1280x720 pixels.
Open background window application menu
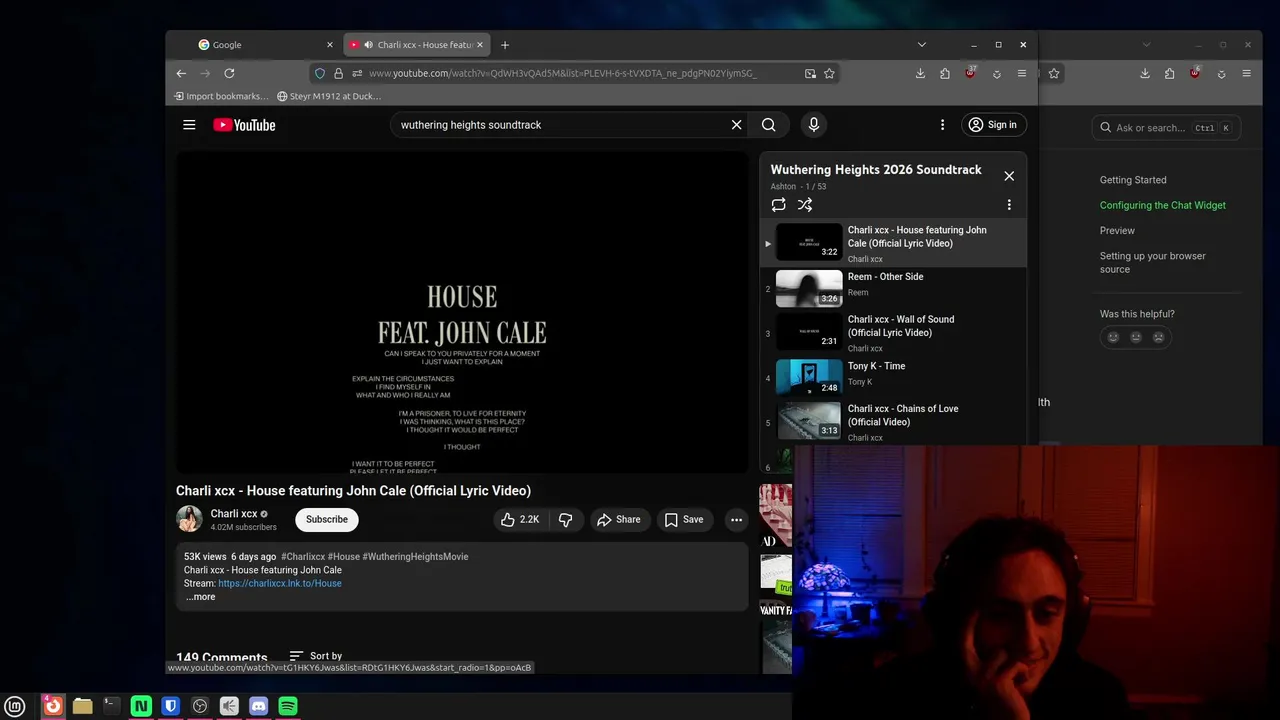pyautogui.click(x=1246, y=73)
